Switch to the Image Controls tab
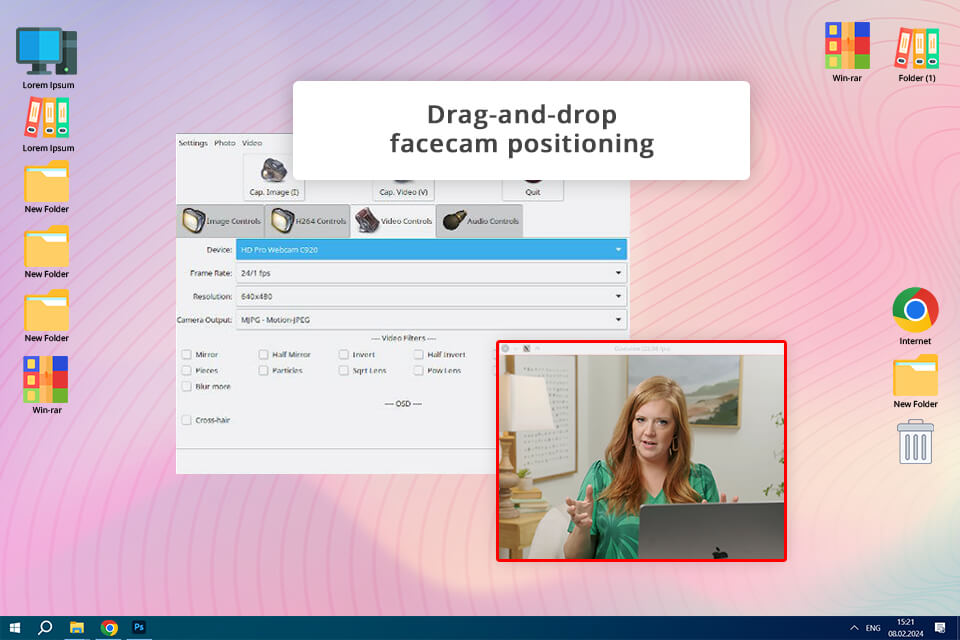Screen dimensions: 960x640 (221, 220)
